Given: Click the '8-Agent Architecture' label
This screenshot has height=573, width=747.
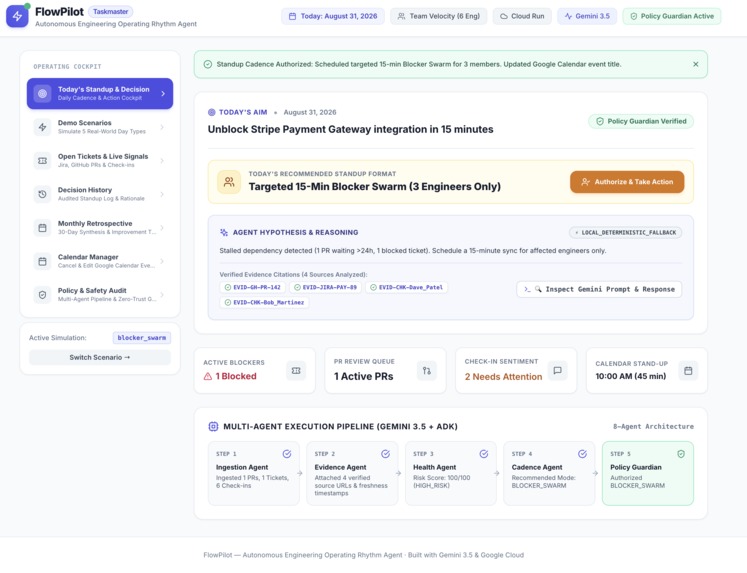Looking at the screenshot, I should point(653,426).
